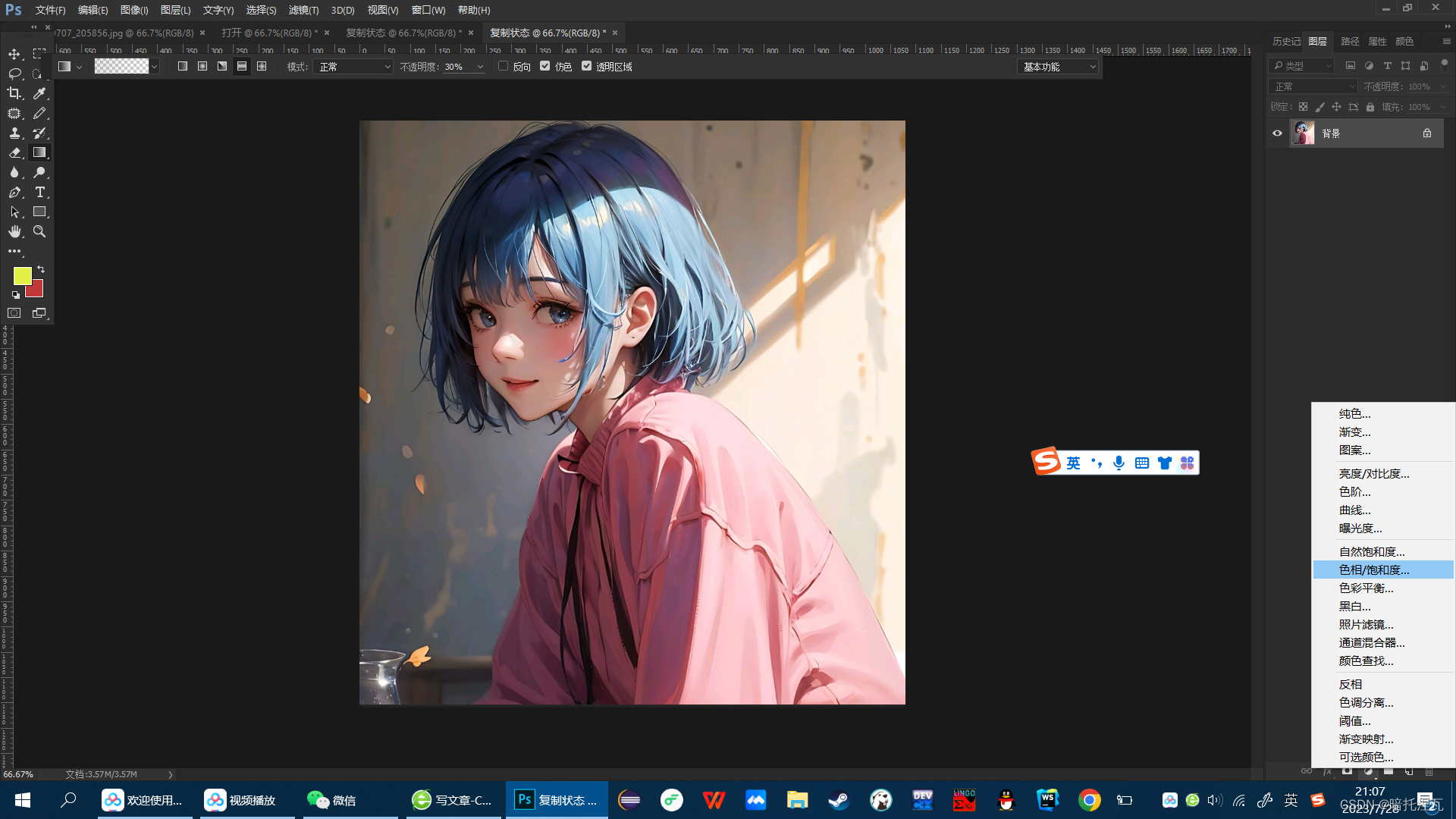Click the background red color swatch

37,290
